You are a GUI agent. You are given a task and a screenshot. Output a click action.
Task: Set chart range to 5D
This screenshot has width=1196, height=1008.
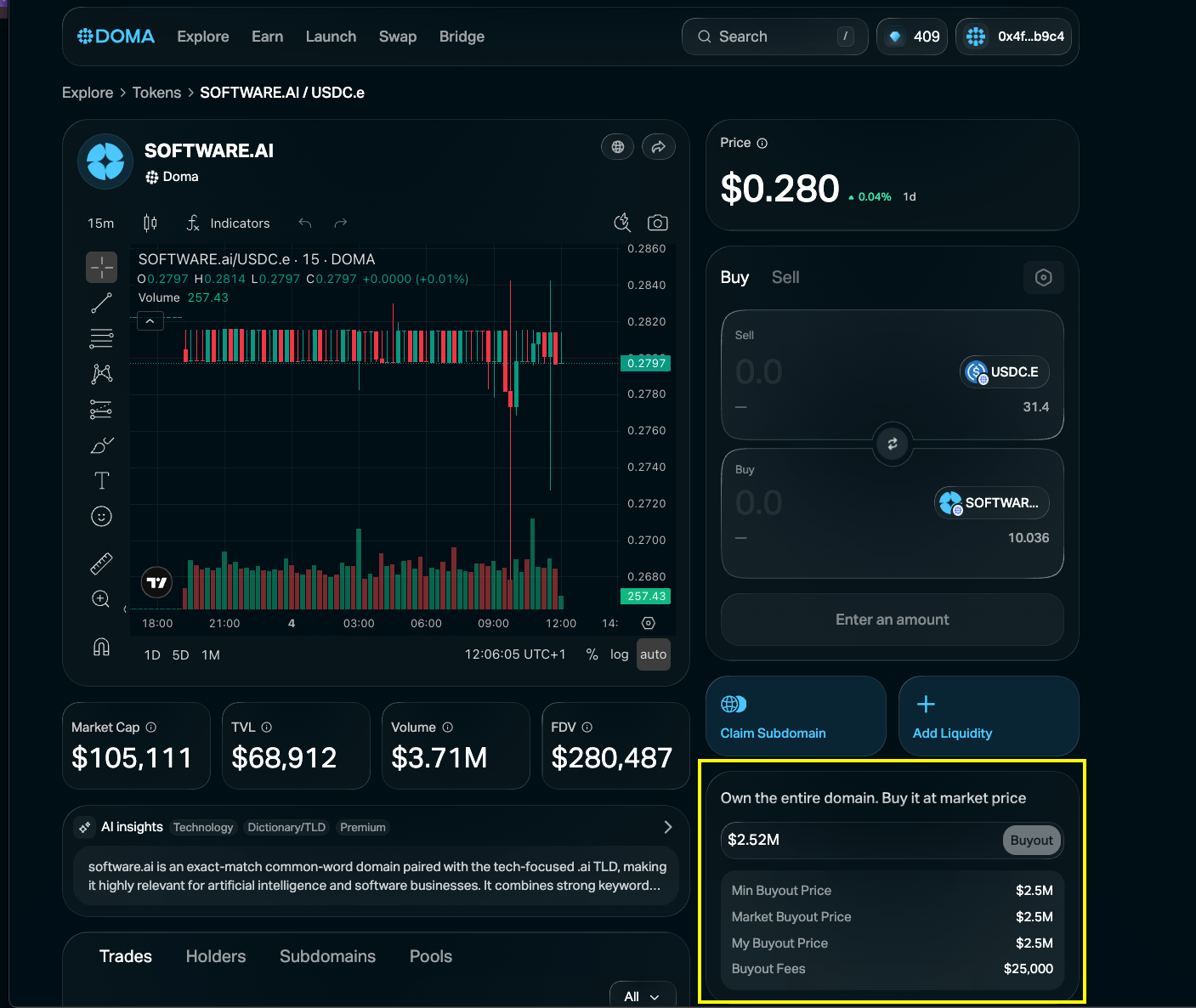click(180, 655)
